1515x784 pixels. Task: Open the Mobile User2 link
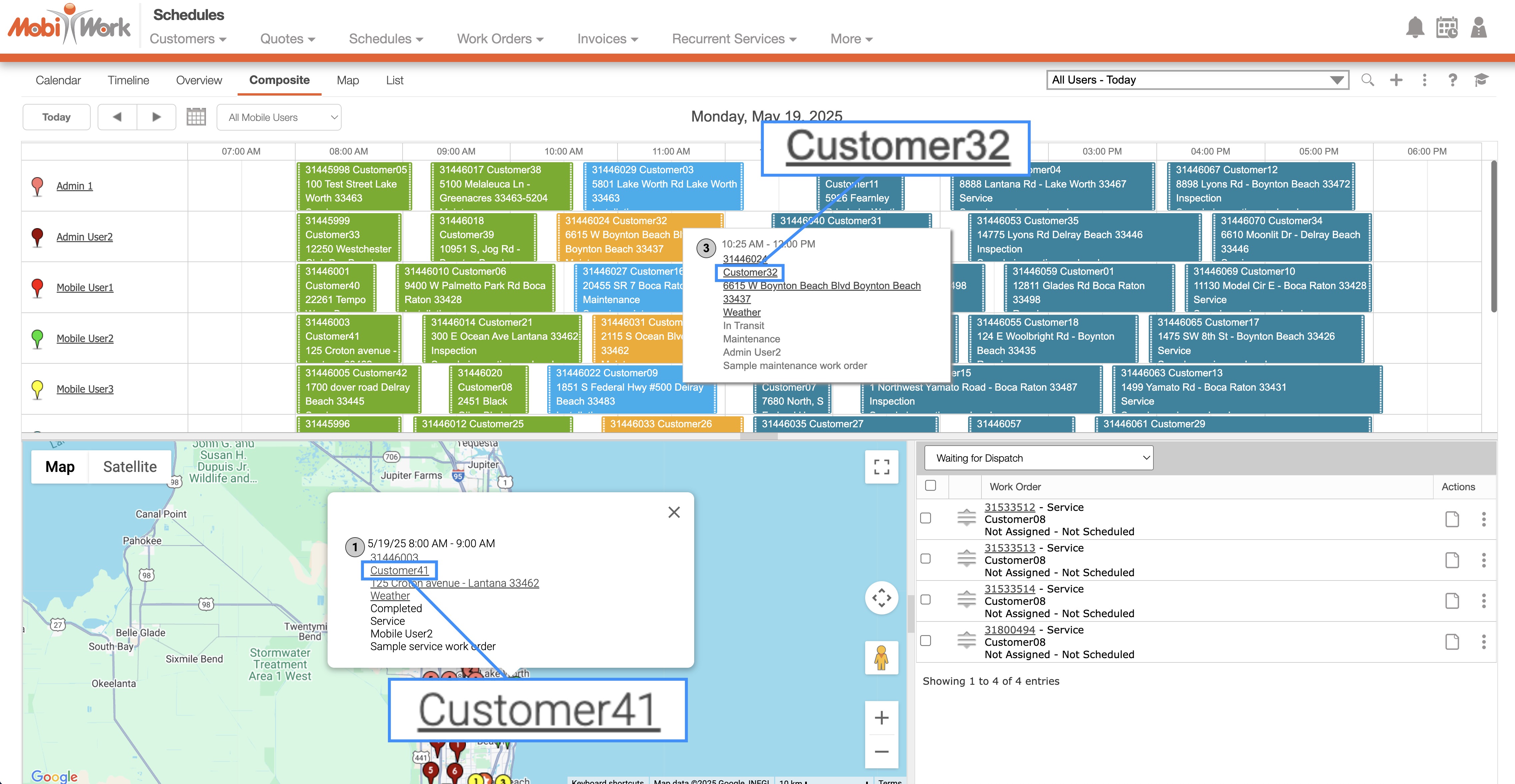(x=85, y=338)
